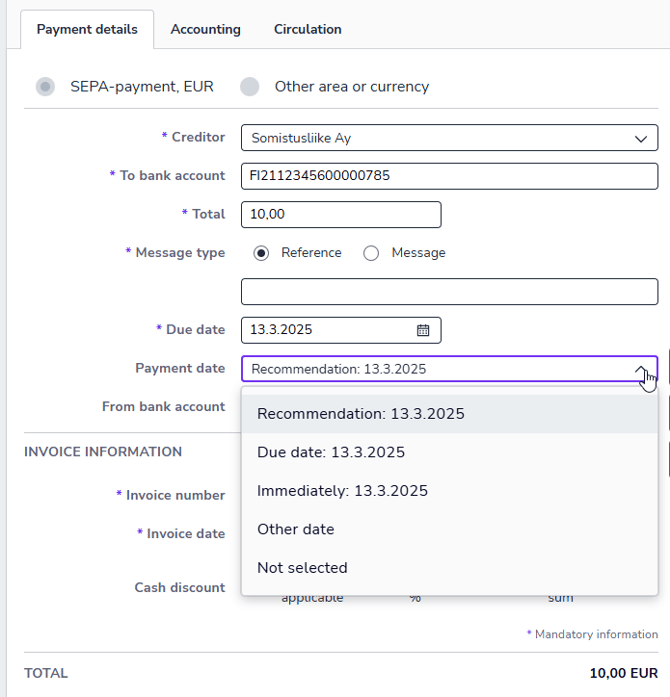
Task: Click the Payment date label
Action: [x=180, y=368]
